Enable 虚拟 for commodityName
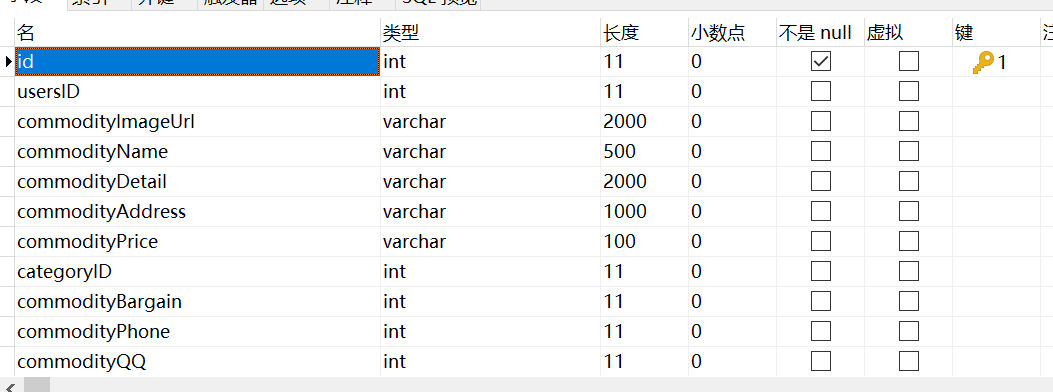The height and width of the screenshot is (392, 1053). [909, 151]
